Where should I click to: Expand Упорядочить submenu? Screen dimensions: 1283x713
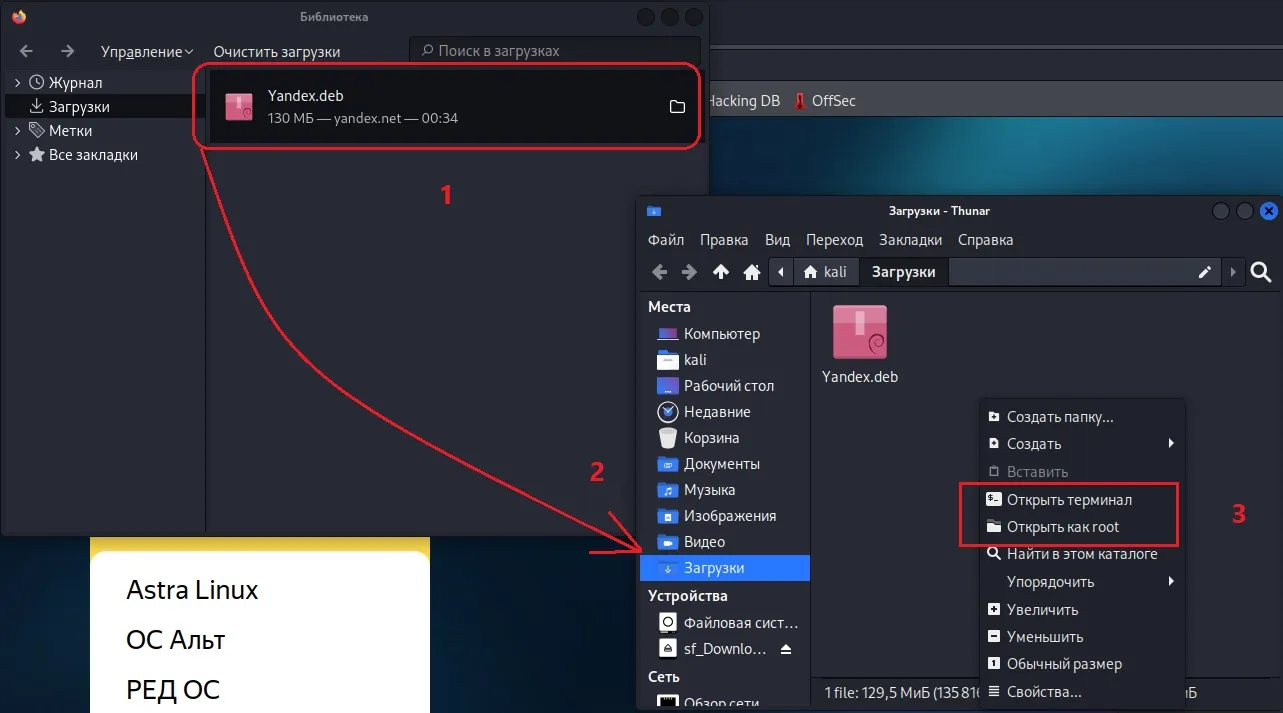click(1083, 582)
